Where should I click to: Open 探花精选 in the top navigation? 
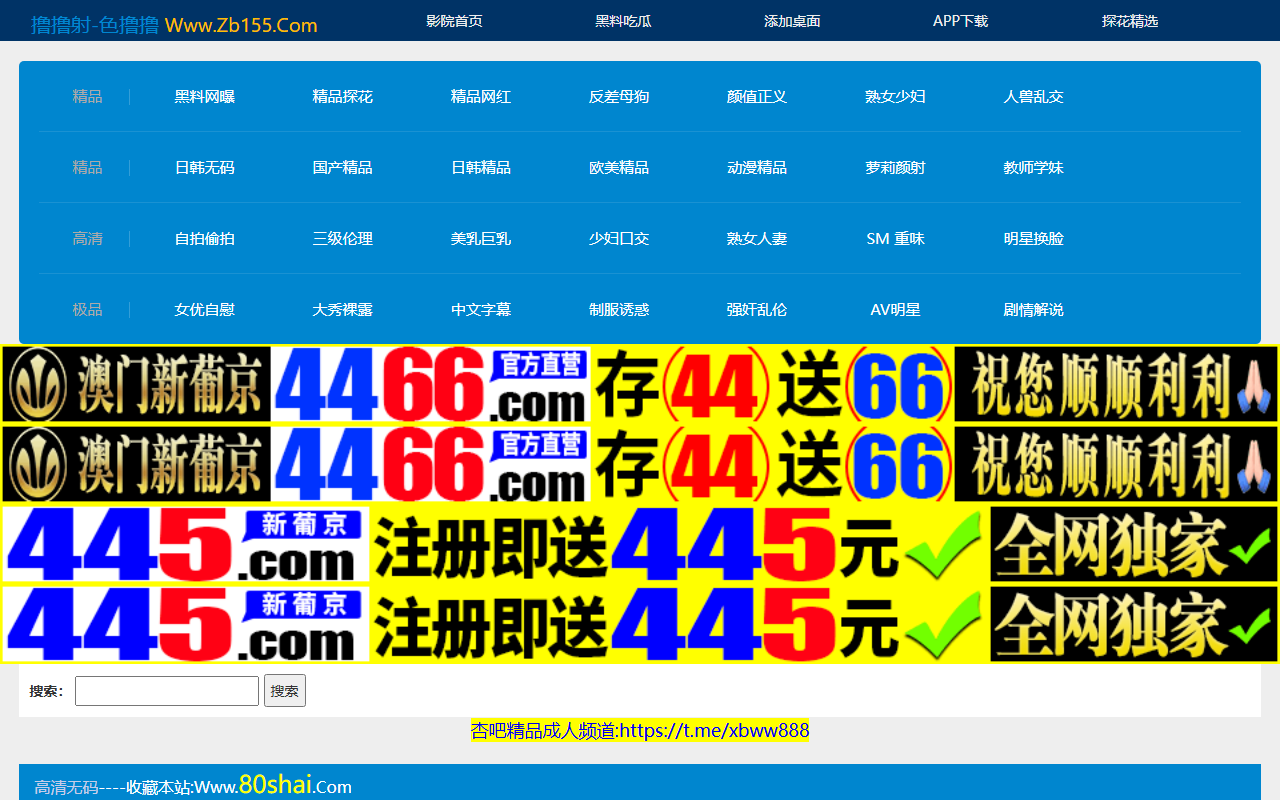click(x=1130, y=21)
